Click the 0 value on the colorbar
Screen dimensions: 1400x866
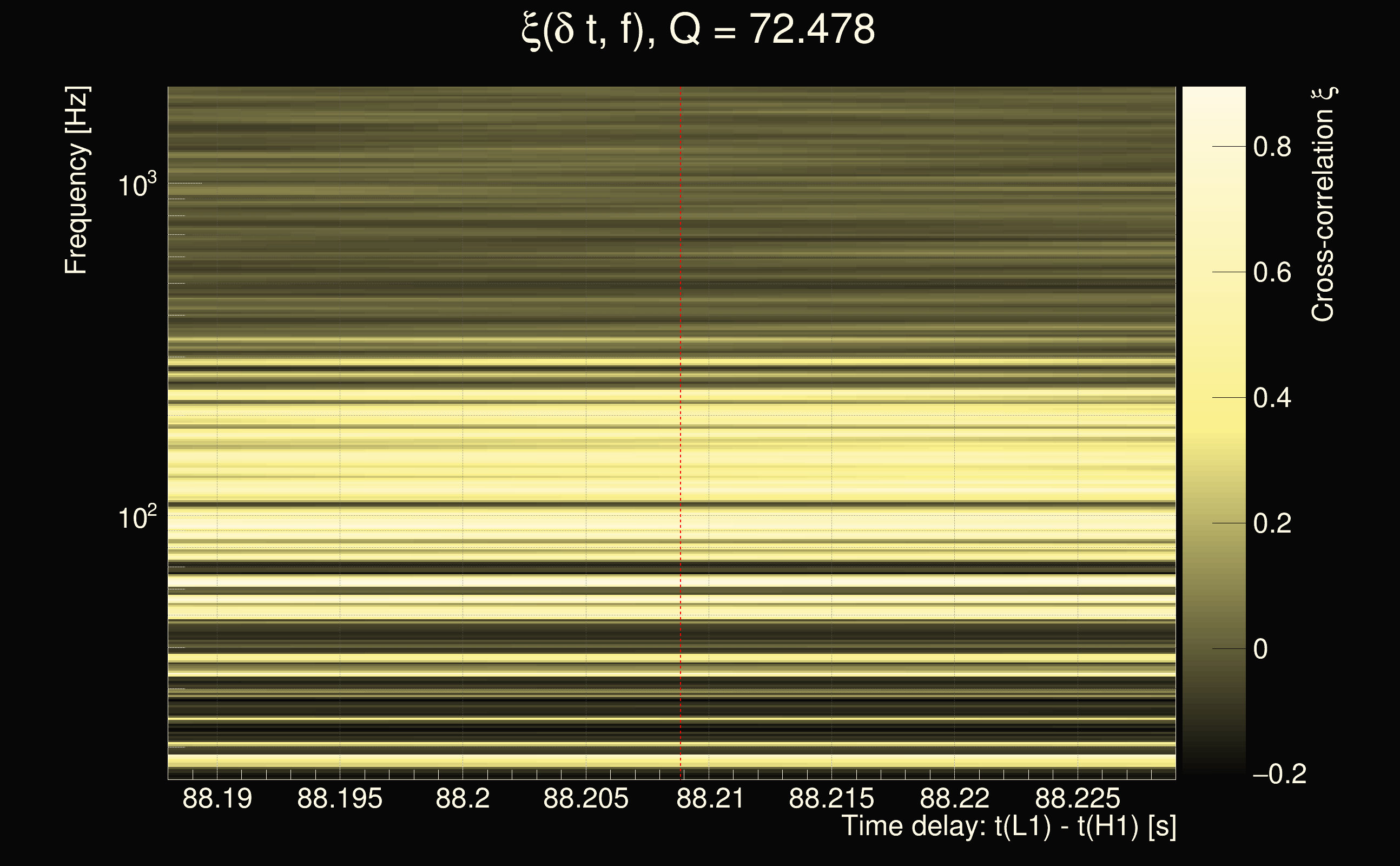point(1260,649)
